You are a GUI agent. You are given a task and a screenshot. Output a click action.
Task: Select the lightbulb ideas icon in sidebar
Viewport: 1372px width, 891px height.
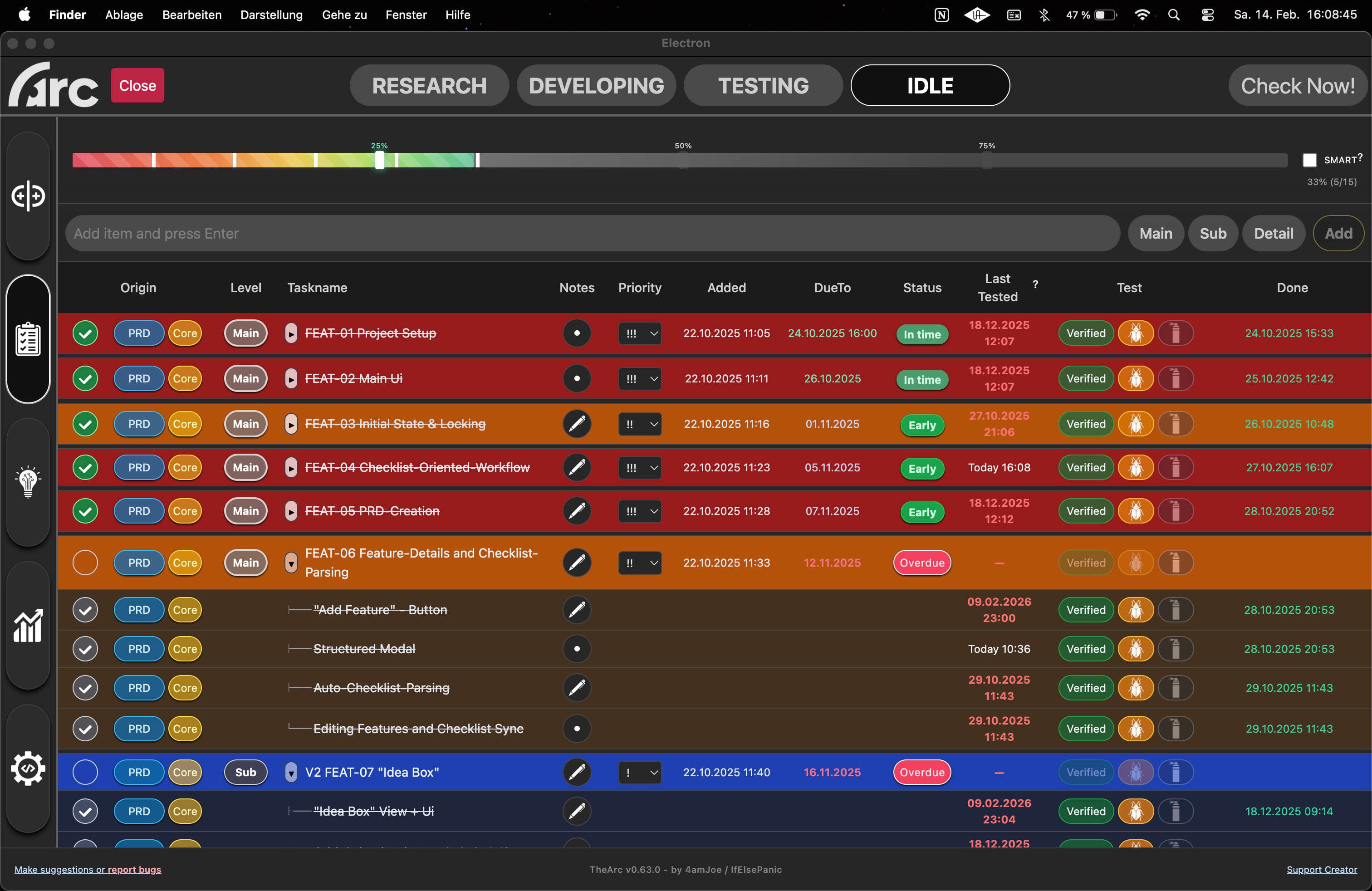[28, 482]
